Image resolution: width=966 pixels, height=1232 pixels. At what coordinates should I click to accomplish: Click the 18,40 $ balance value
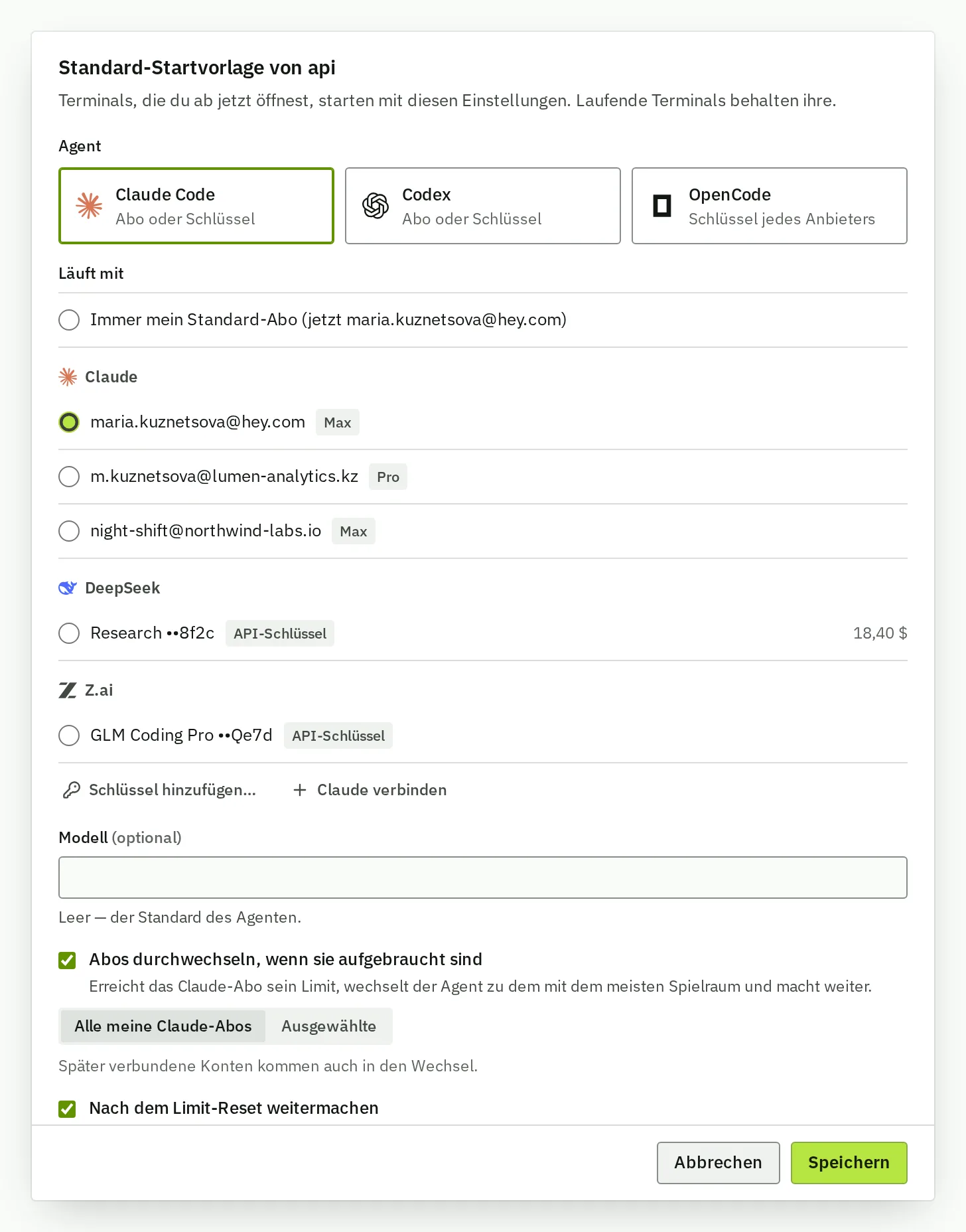(x=880, y=633)
